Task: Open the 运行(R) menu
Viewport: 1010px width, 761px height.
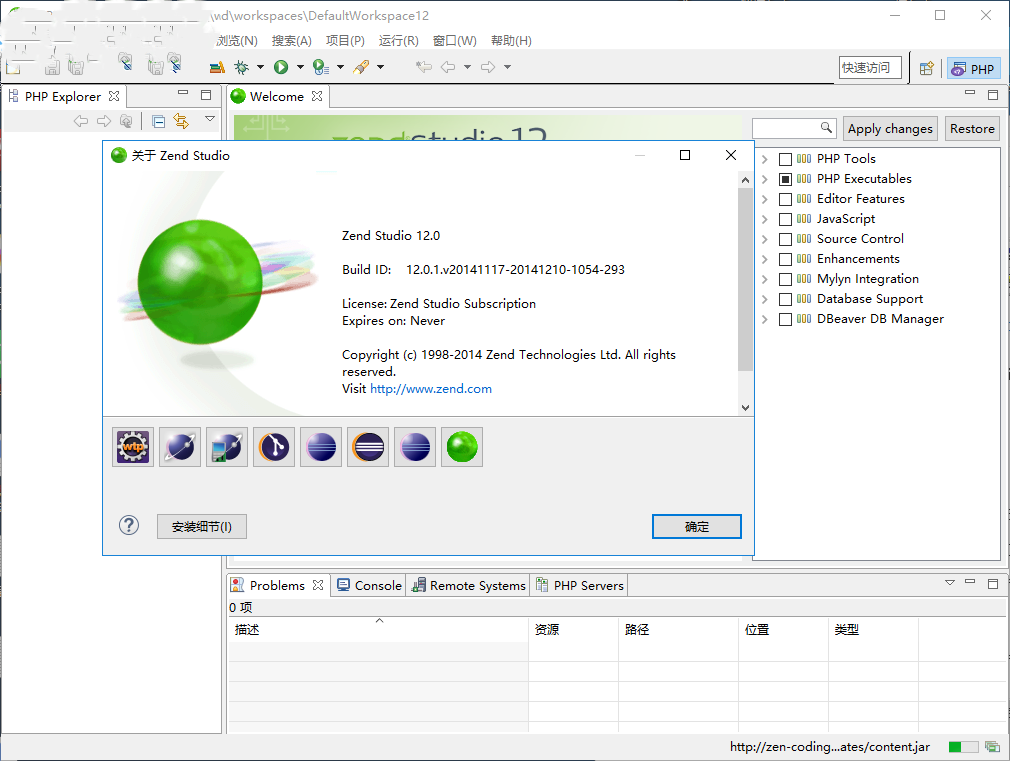Action: 399,41
